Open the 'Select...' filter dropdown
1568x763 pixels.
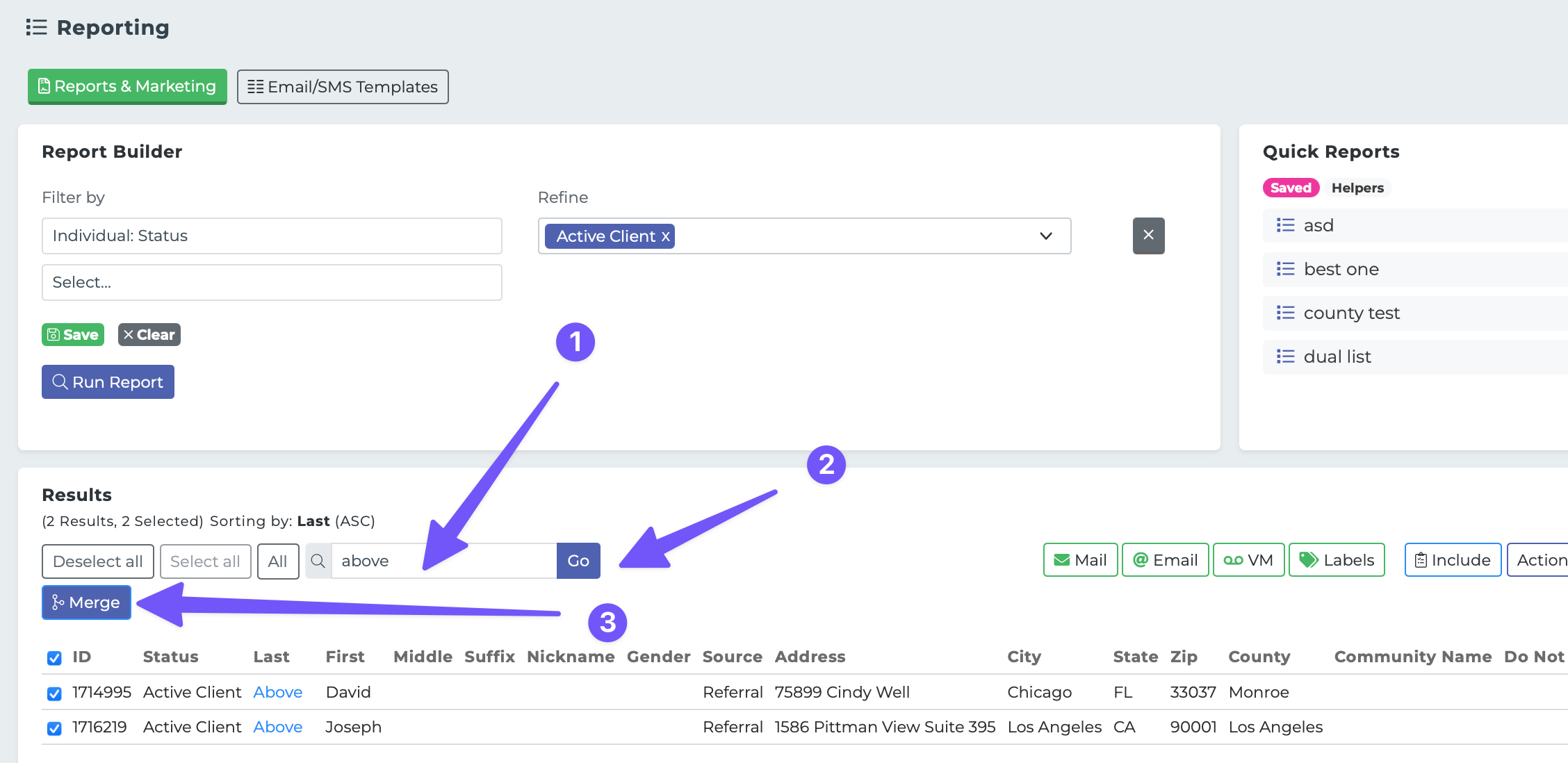[x=272, y=282]
